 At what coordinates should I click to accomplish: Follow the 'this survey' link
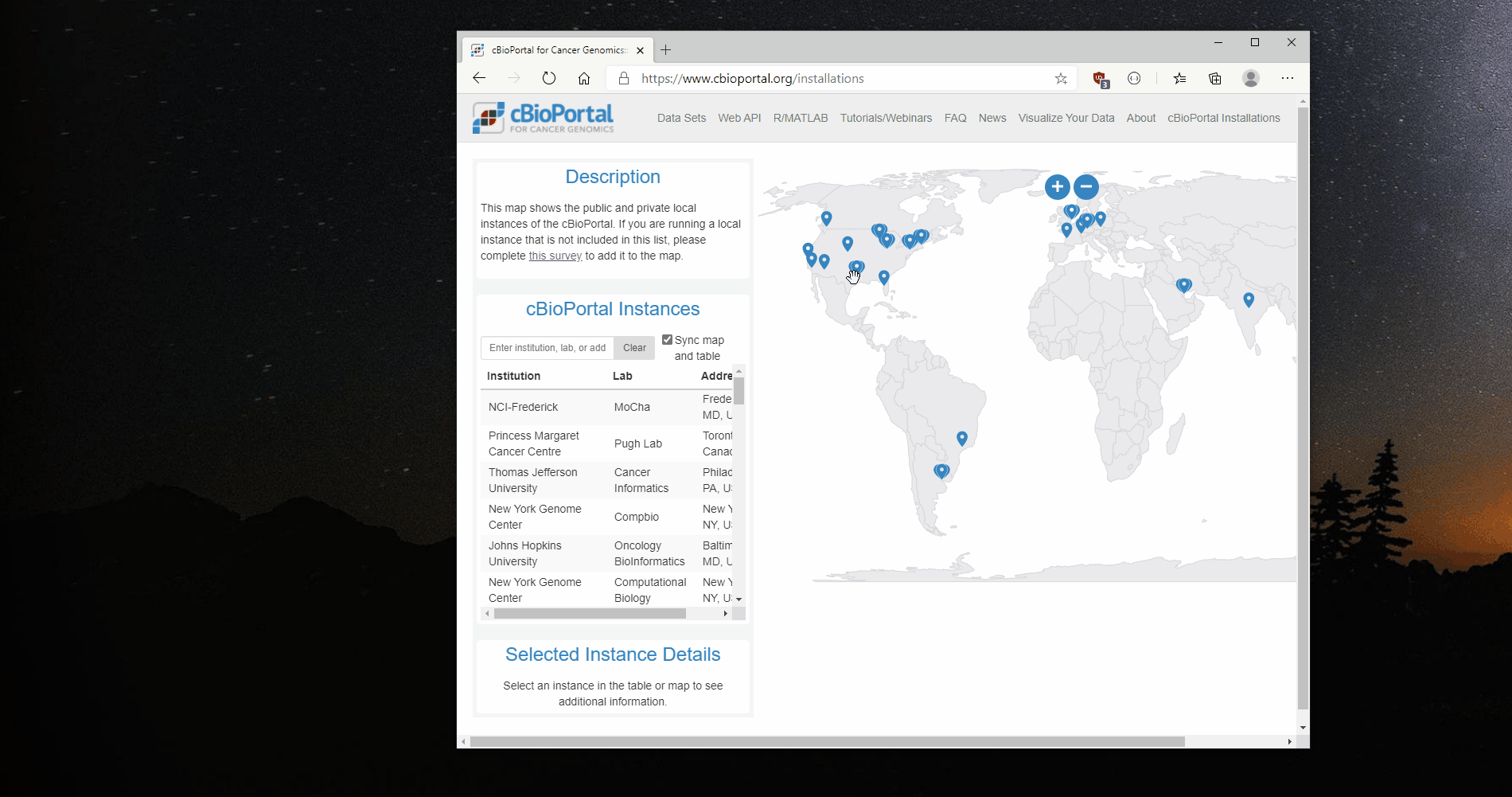pyautogui.click(x=555, y=256)
